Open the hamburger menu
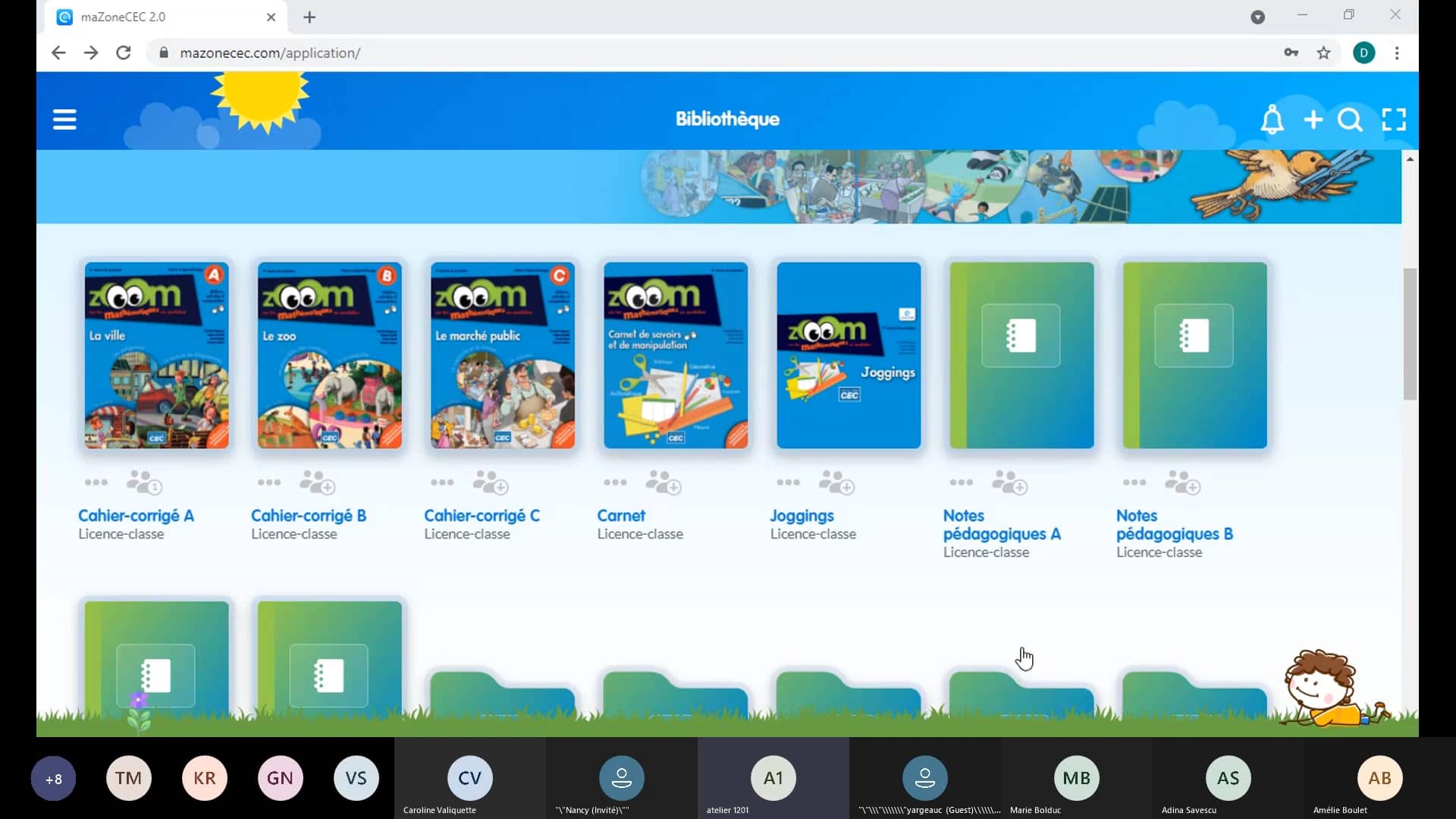The height and width of the screenshot is (819, 1456). click(x=64, y=119)
